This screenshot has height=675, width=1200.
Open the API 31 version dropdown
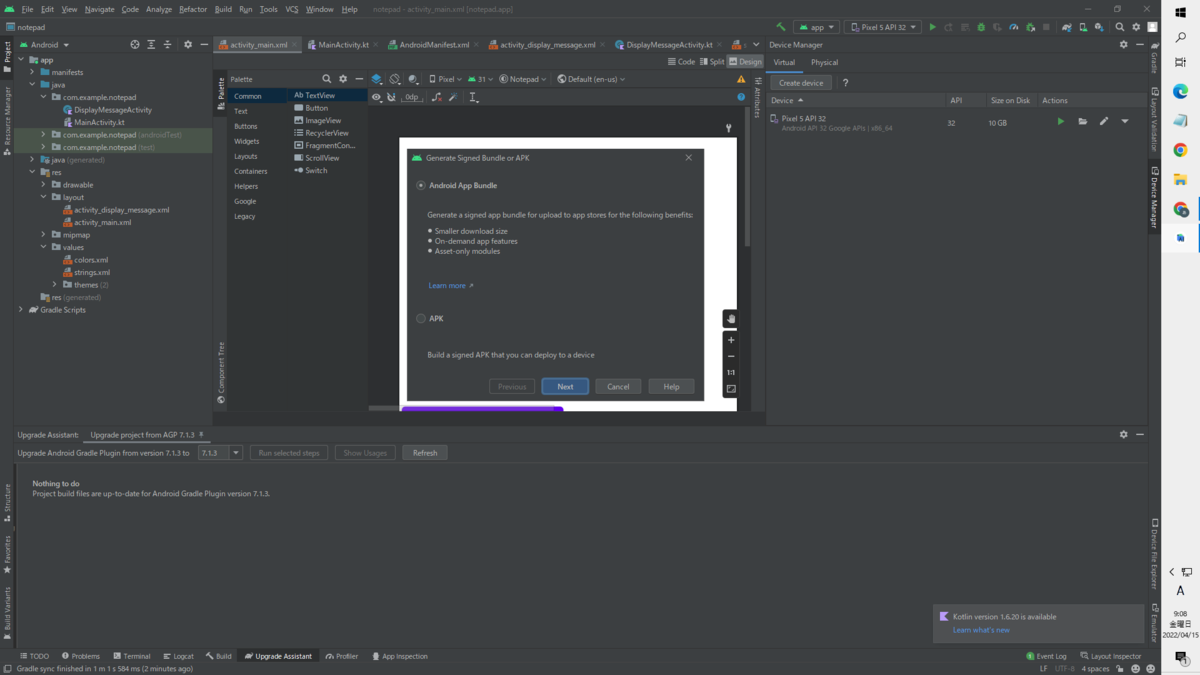pyautogui.click(x=480, y=79)
